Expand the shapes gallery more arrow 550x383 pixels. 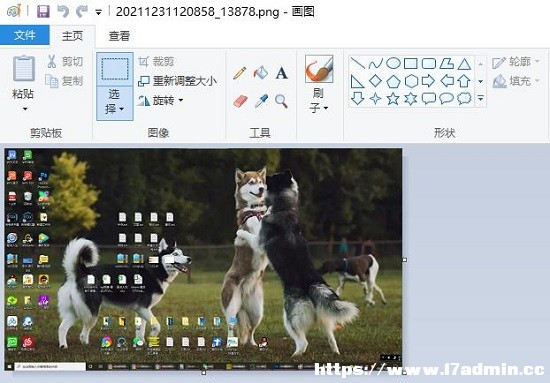point(481,99)
